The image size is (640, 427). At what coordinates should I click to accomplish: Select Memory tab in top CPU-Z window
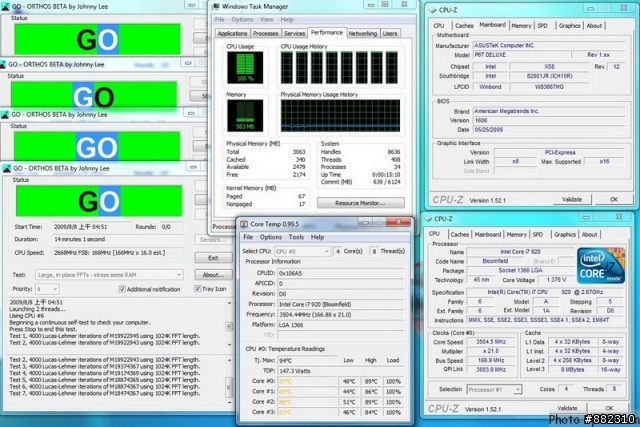coord(521,26)
